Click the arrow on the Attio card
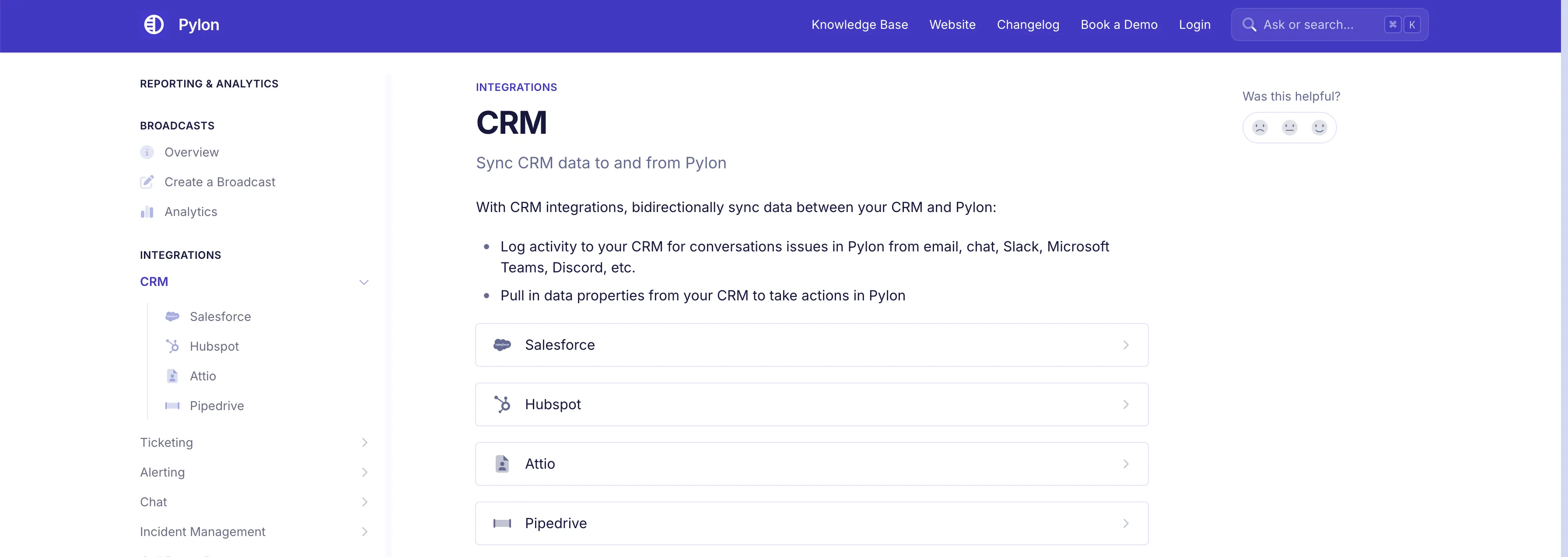This screenshot has width=1568, height=557. coord(1126,464)
